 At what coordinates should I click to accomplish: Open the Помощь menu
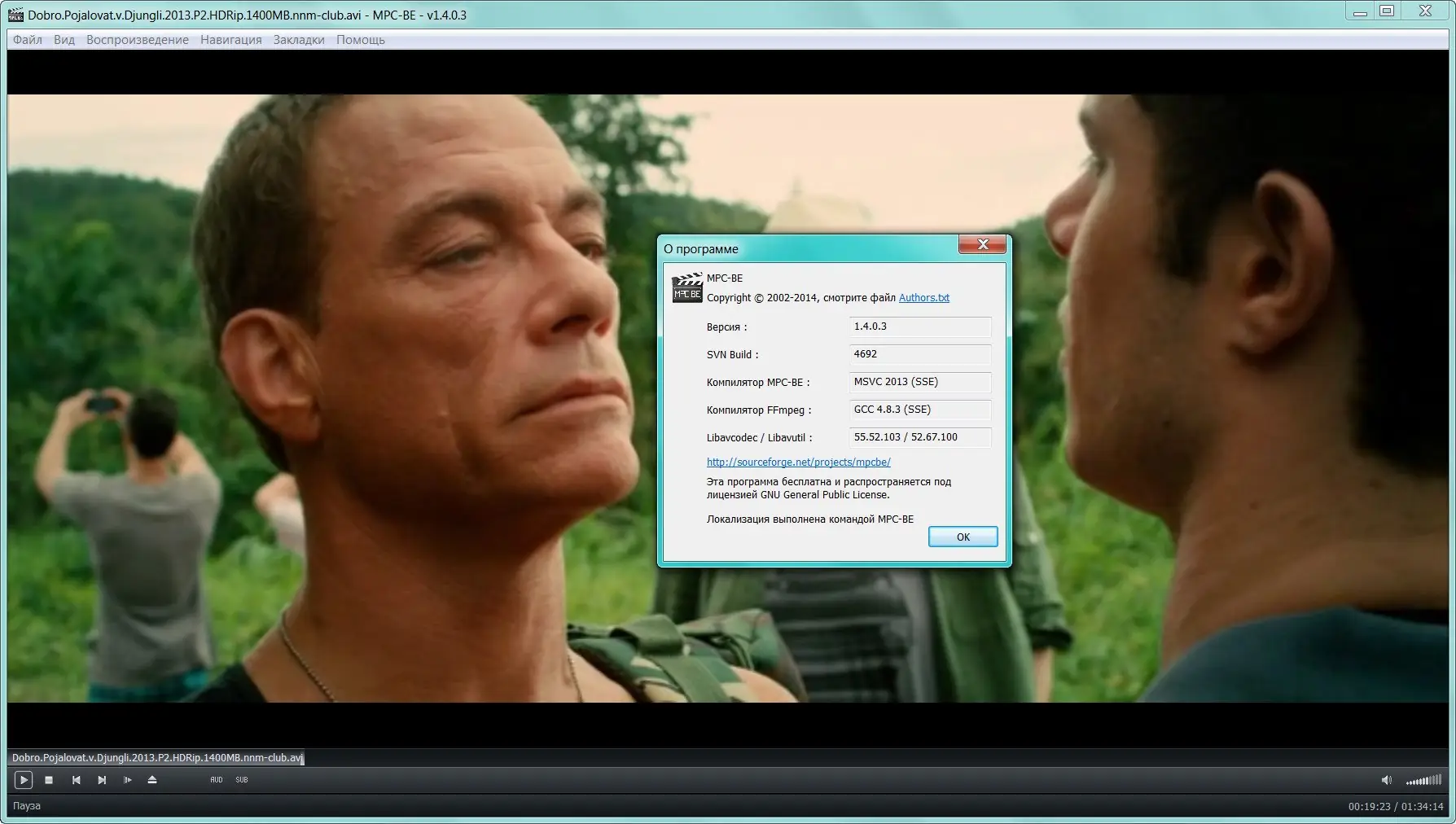pyautogui.click(x=361, y=40)
